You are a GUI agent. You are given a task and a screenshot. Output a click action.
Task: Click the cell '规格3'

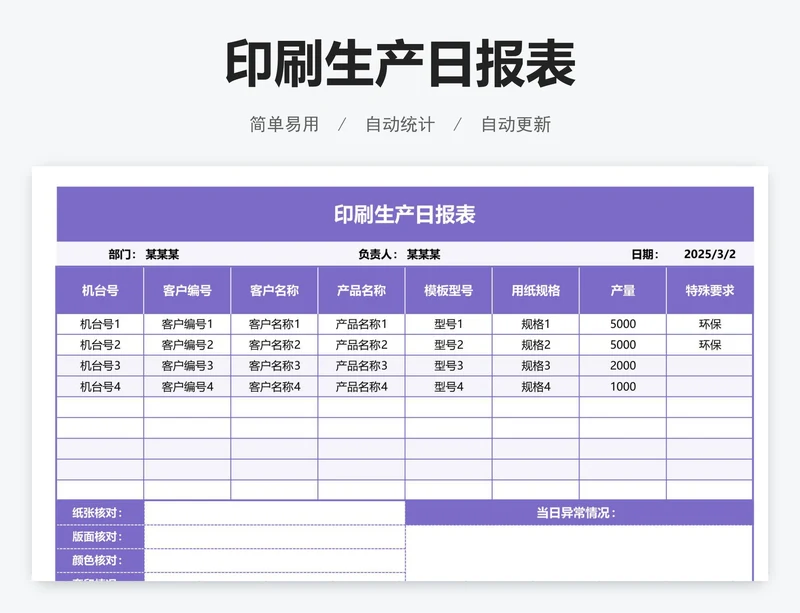pyautogui.click(x=536, y=366)
